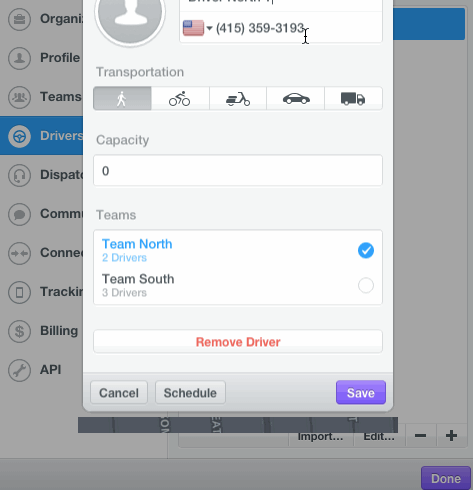Open the Profile sidebar icon
The image size is (473, 490).
(19, 58)
